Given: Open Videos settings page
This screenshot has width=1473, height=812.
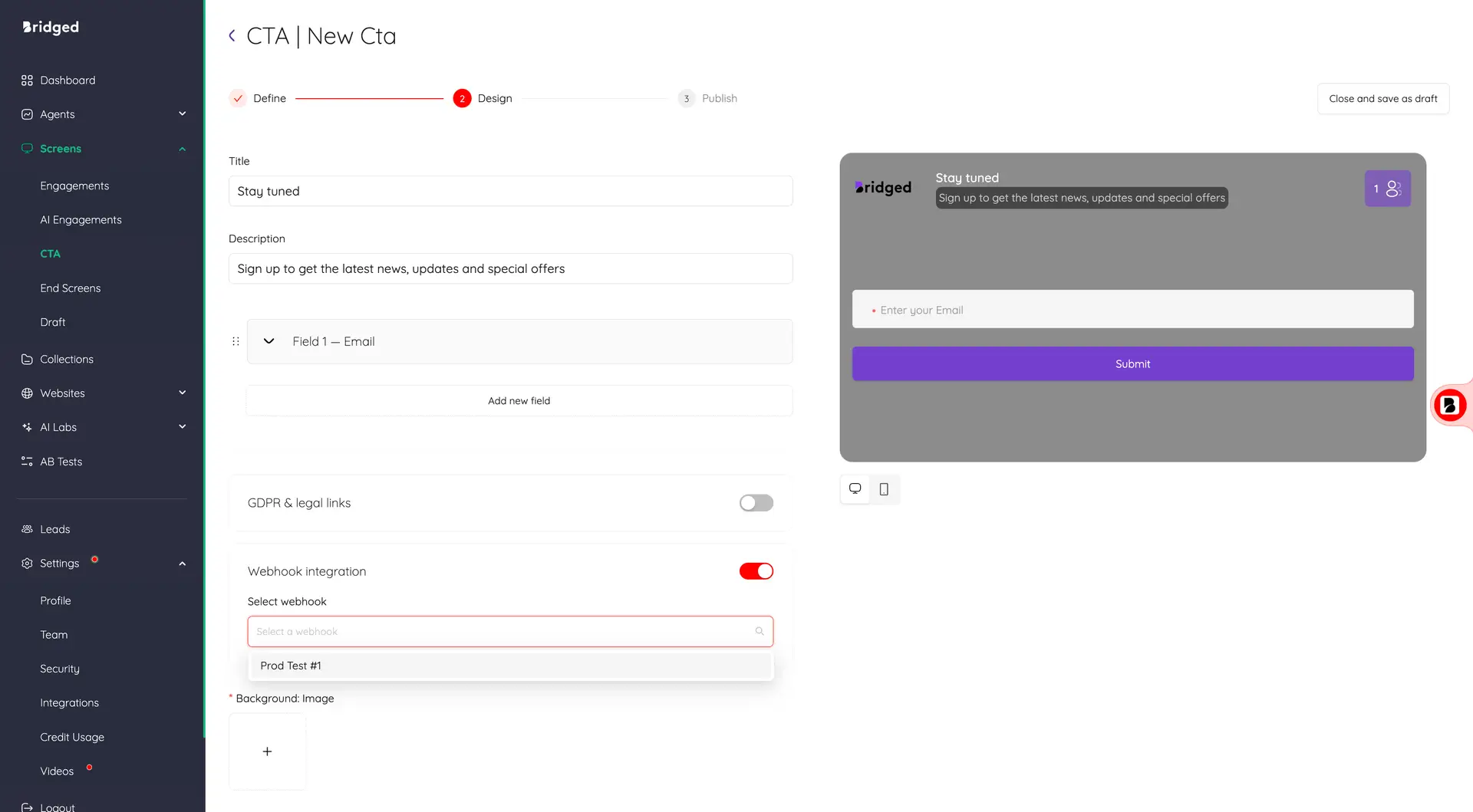Looking at the screenshot, I should tap(57, 771).
